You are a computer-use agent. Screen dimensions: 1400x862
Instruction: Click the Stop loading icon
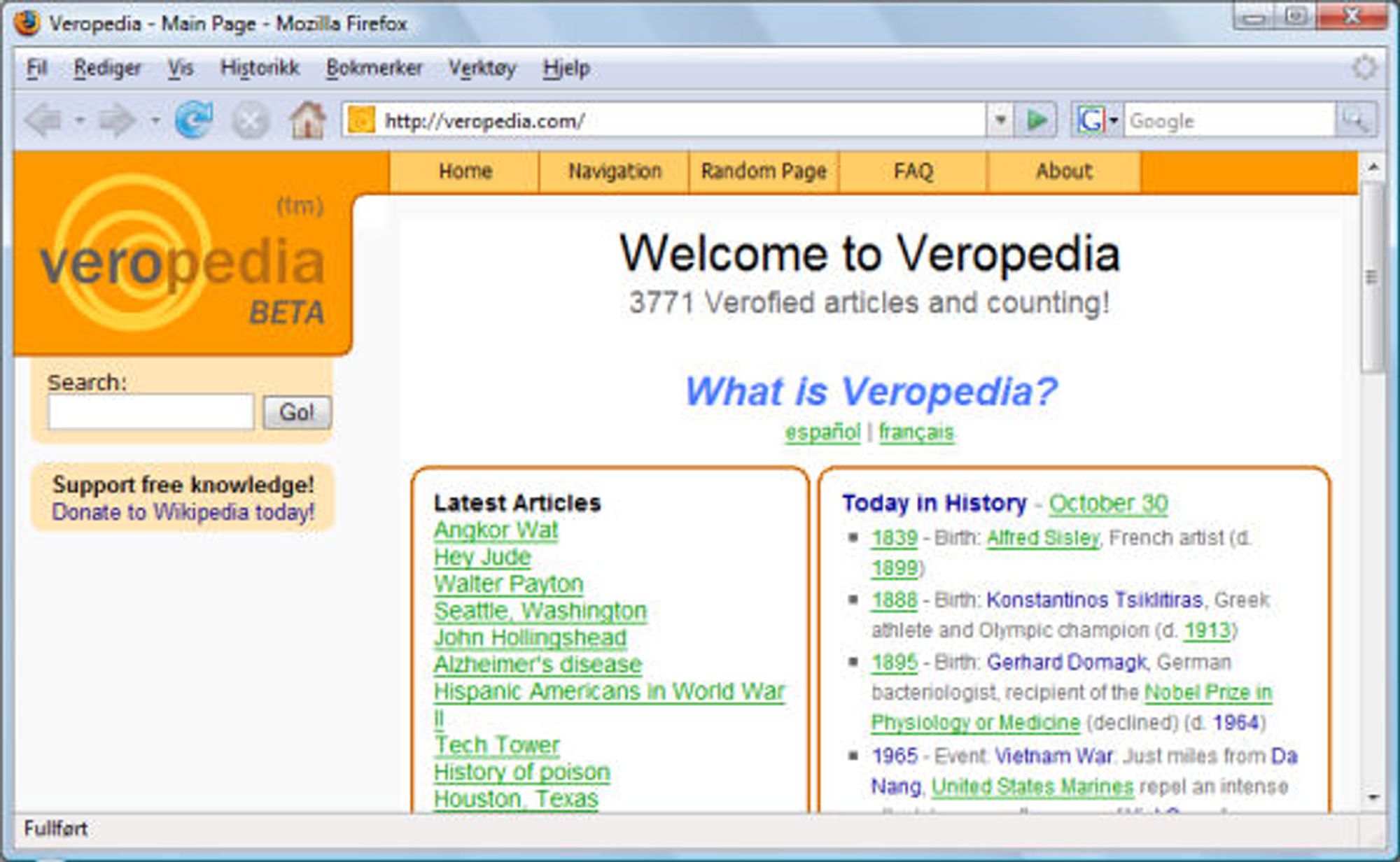pyautogui.click(x=251, y=121)
